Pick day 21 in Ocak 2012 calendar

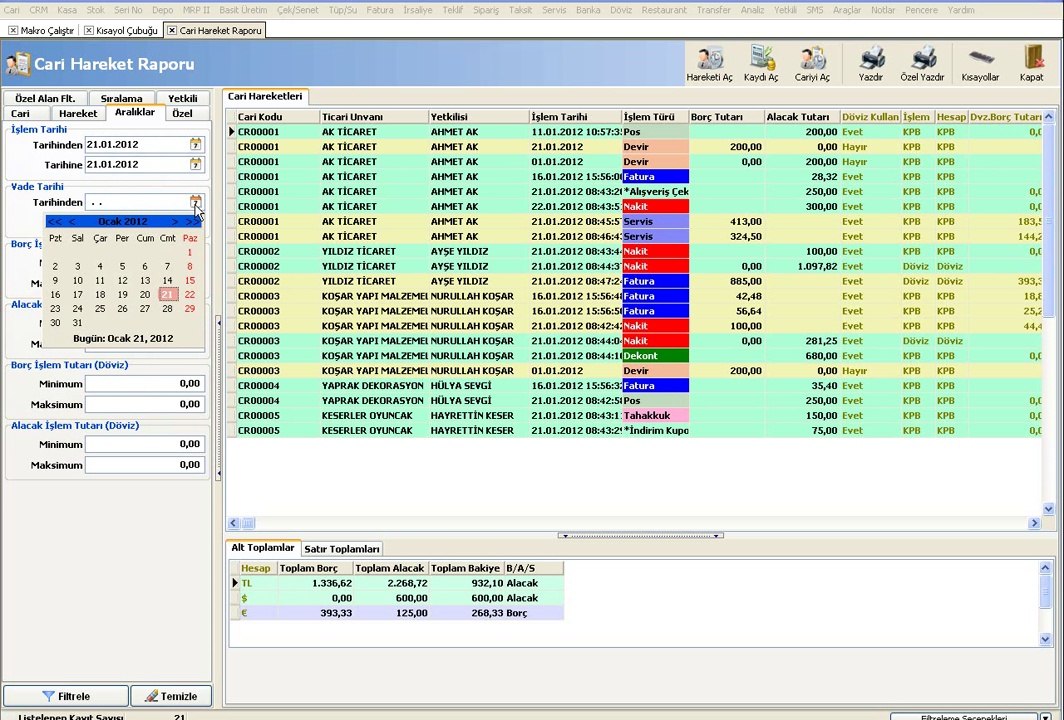[168, 295]
